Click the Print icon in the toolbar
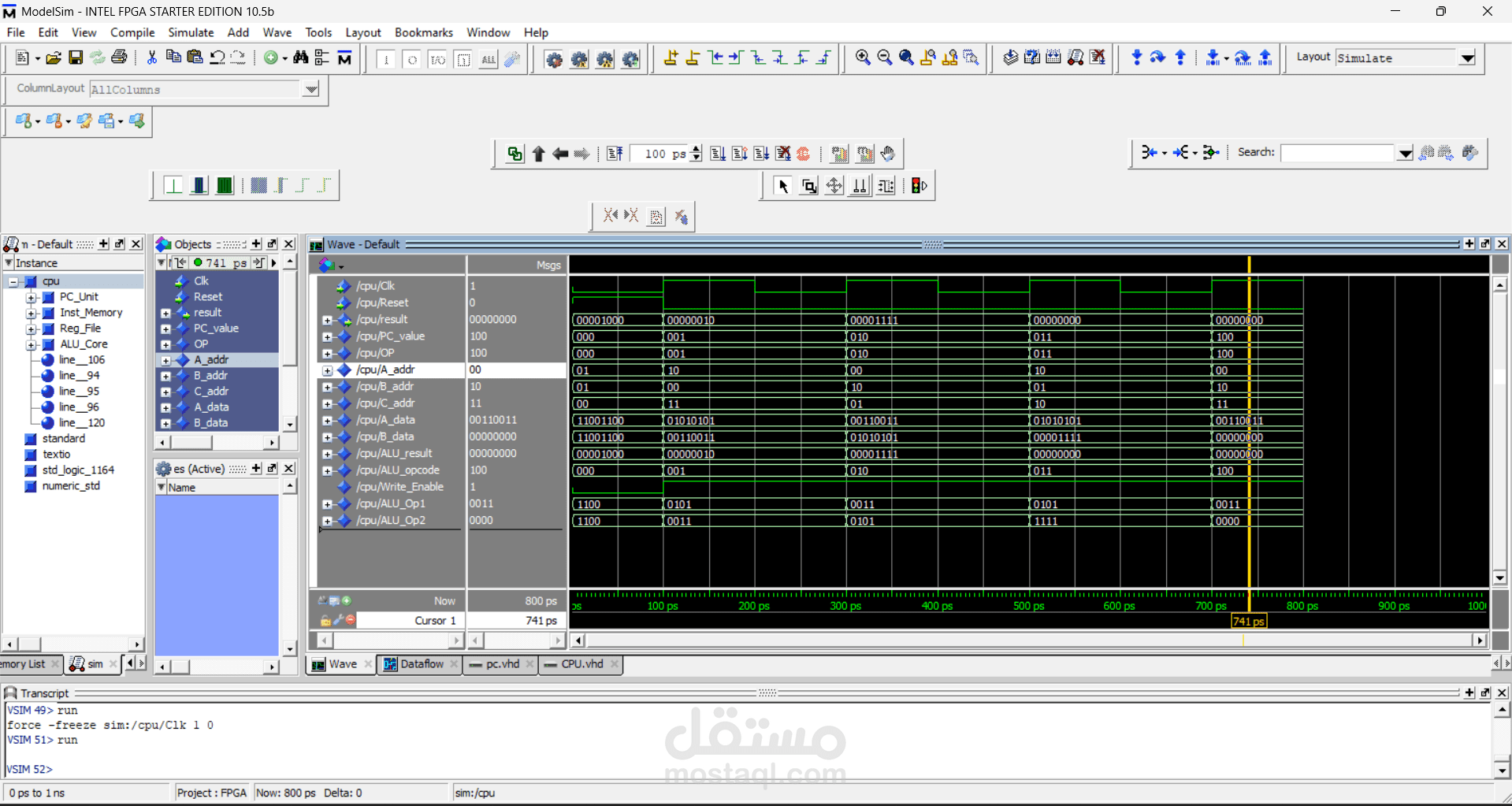This screenshot has height=806, width=1512. pyautogui.click(x=119, y=58)
